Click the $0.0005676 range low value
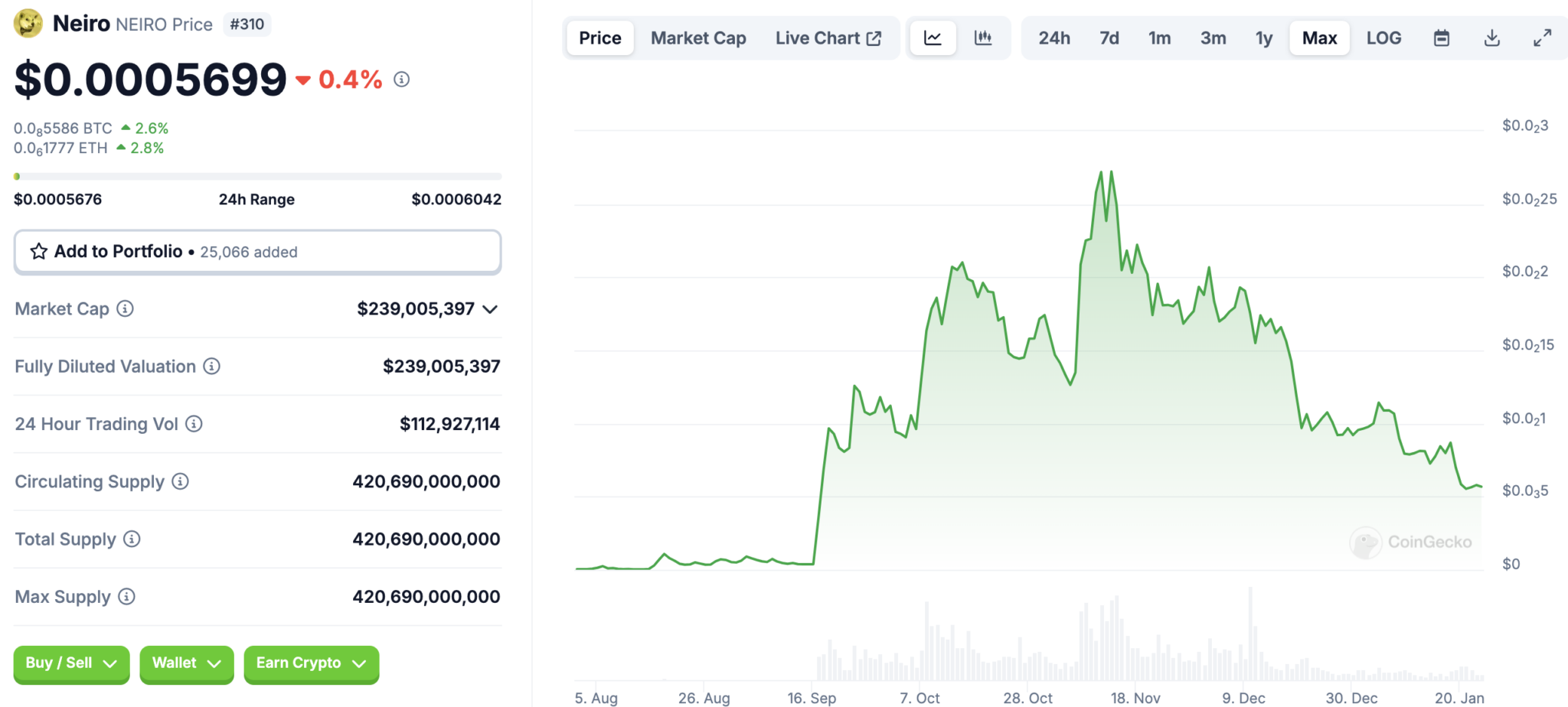Viewport: 1568px width, 707px height. point(57,200)
